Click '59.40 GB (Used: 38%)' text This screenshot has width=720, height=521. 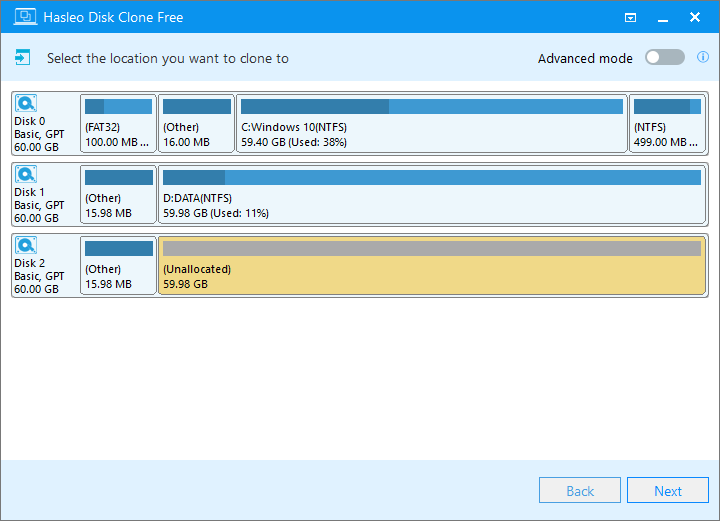click(294, 142)
